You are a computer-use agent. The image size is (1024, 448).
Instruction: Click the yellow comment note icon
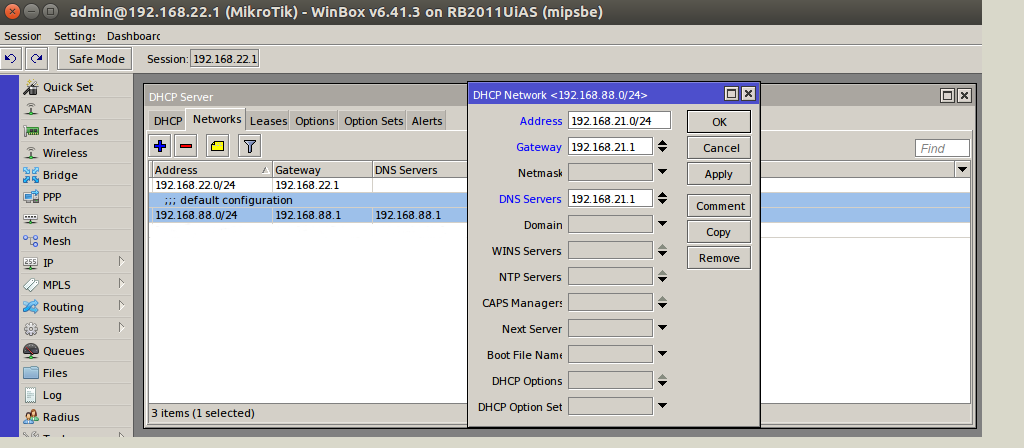click(x=217, y=147)
